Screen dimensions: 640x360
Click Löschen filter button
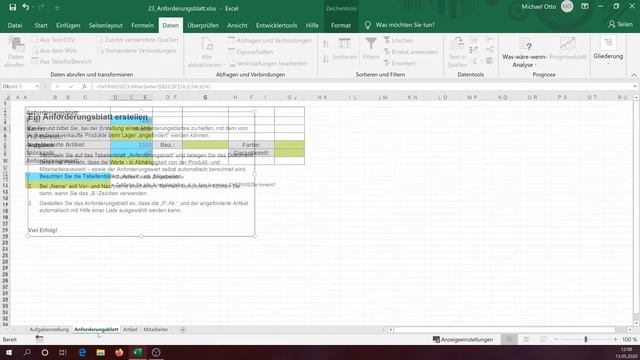point(398,40)
